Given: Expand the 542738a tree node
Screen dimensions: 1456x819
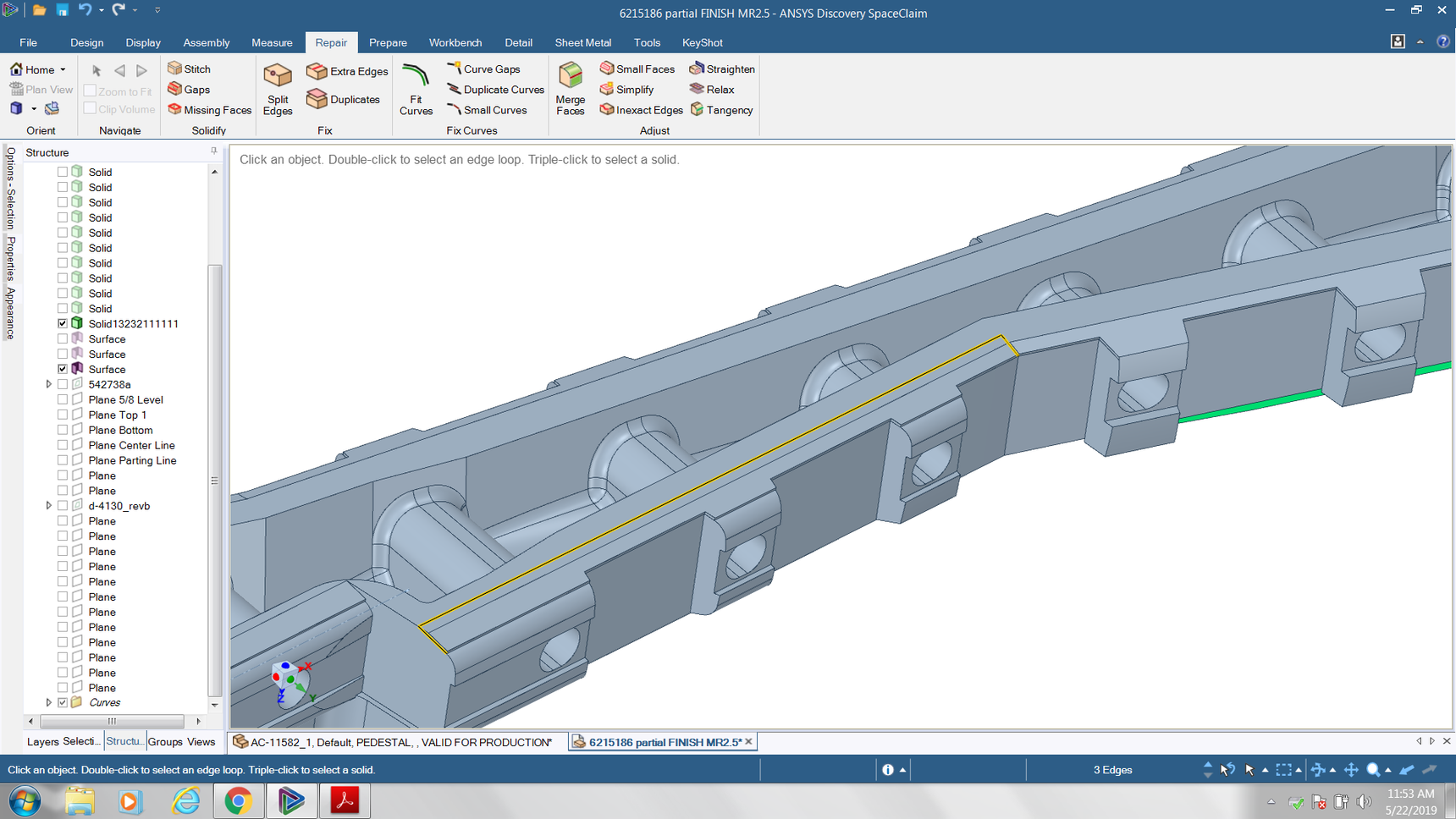Looking at the screenshot, I should click(x=48, y=385).
